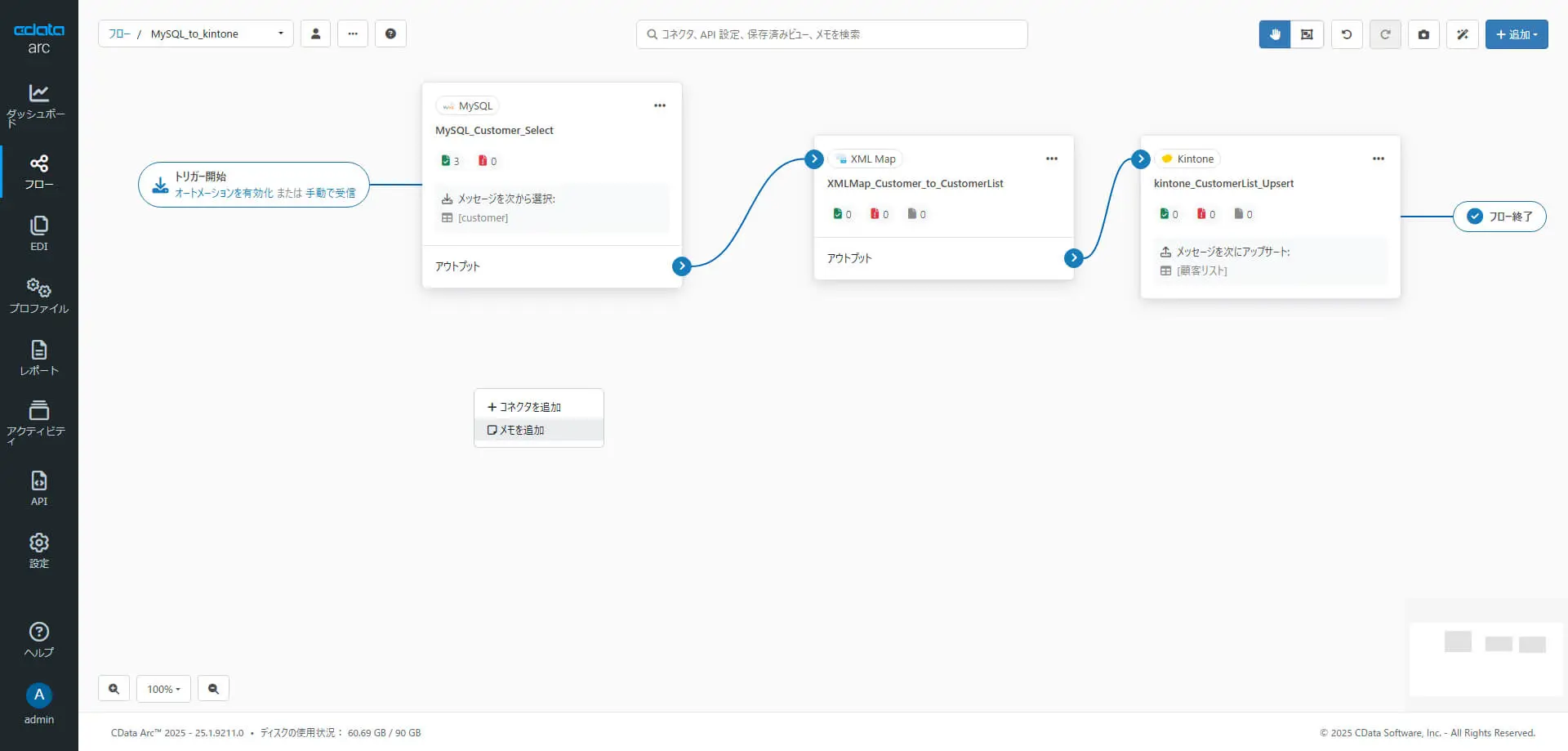Click the [customer] table name in MySQL connector
Image resolution: width=1568 pixels, height=751 pixels.
tap(483, 217)
